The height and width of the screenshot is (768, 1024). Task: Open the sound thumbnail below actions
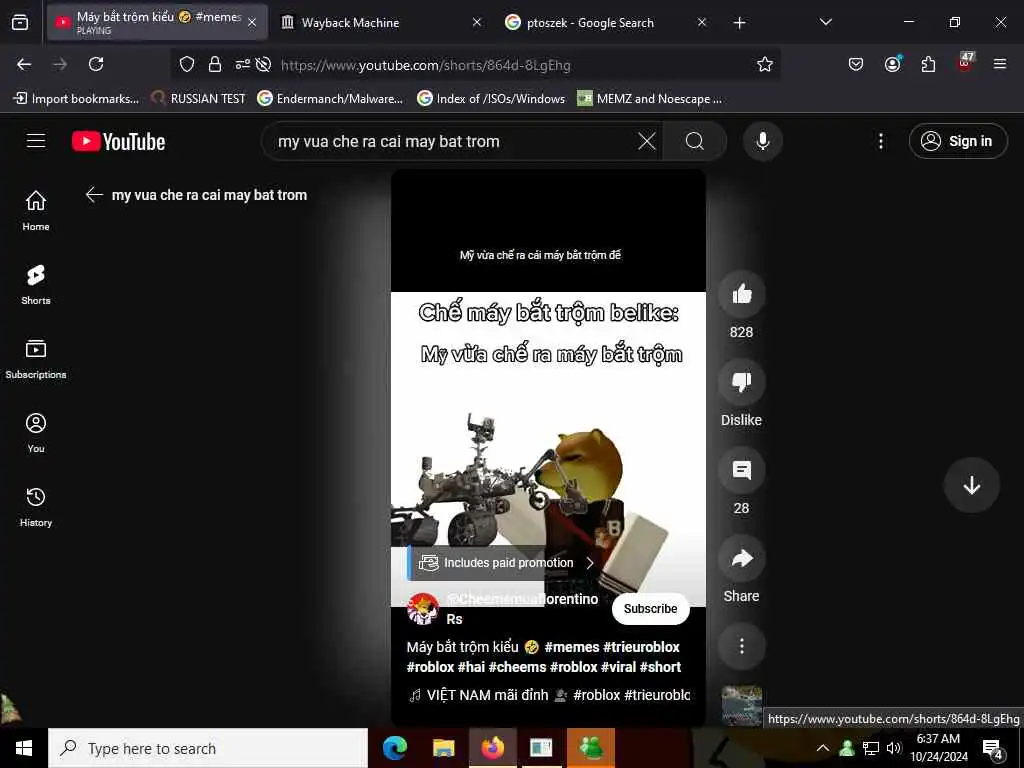pyautogui.click(x=741, y=706)
